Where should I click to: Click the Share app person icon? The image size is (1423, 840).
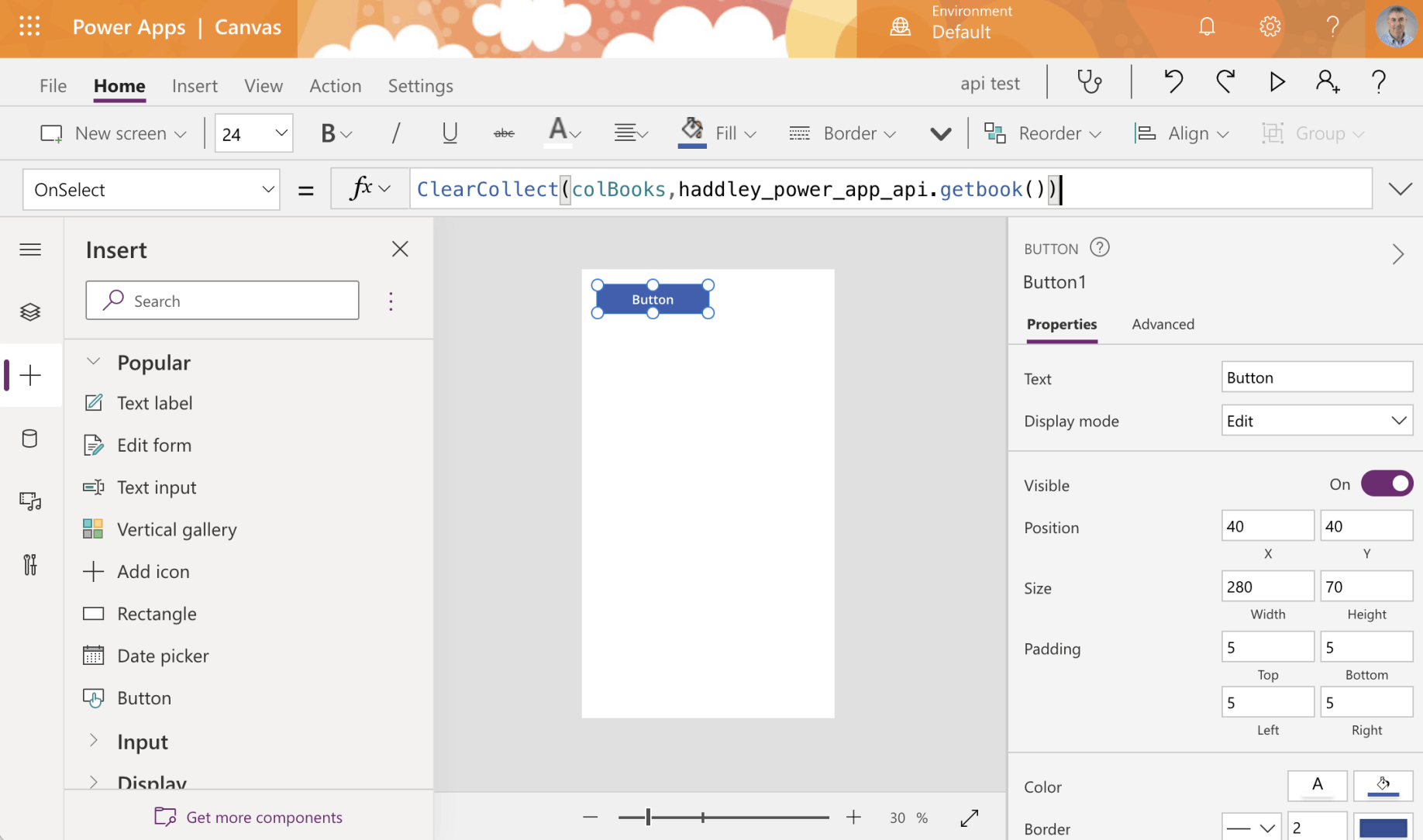click(x=1327, y=82)
